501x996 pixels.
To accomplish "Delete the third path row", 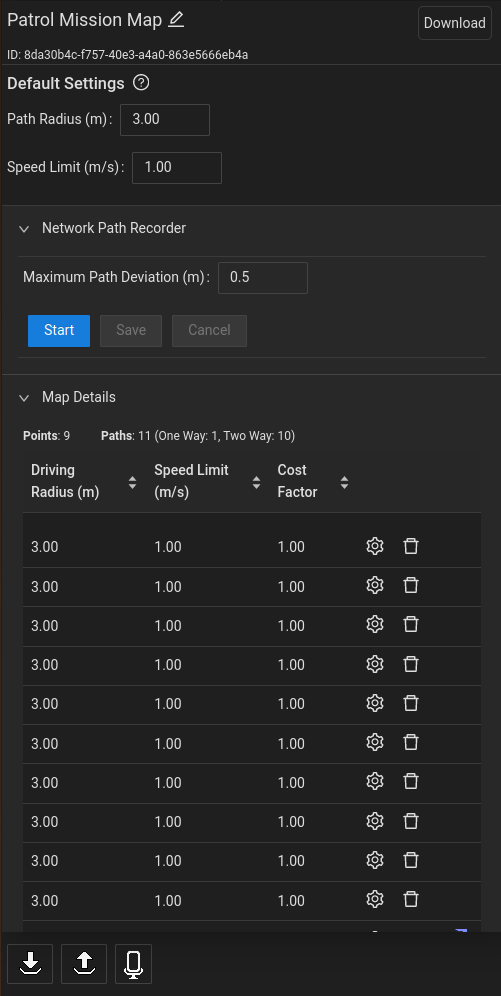I will click(411, 625).
